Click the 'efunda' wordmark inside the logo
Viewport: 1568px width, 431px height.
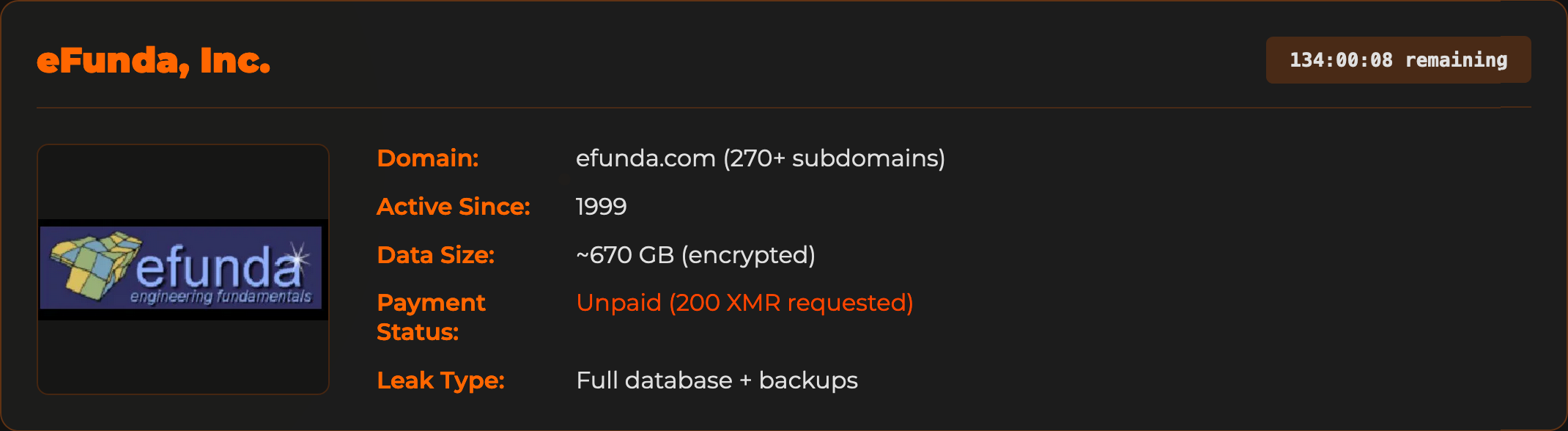(x=218, y=268)
